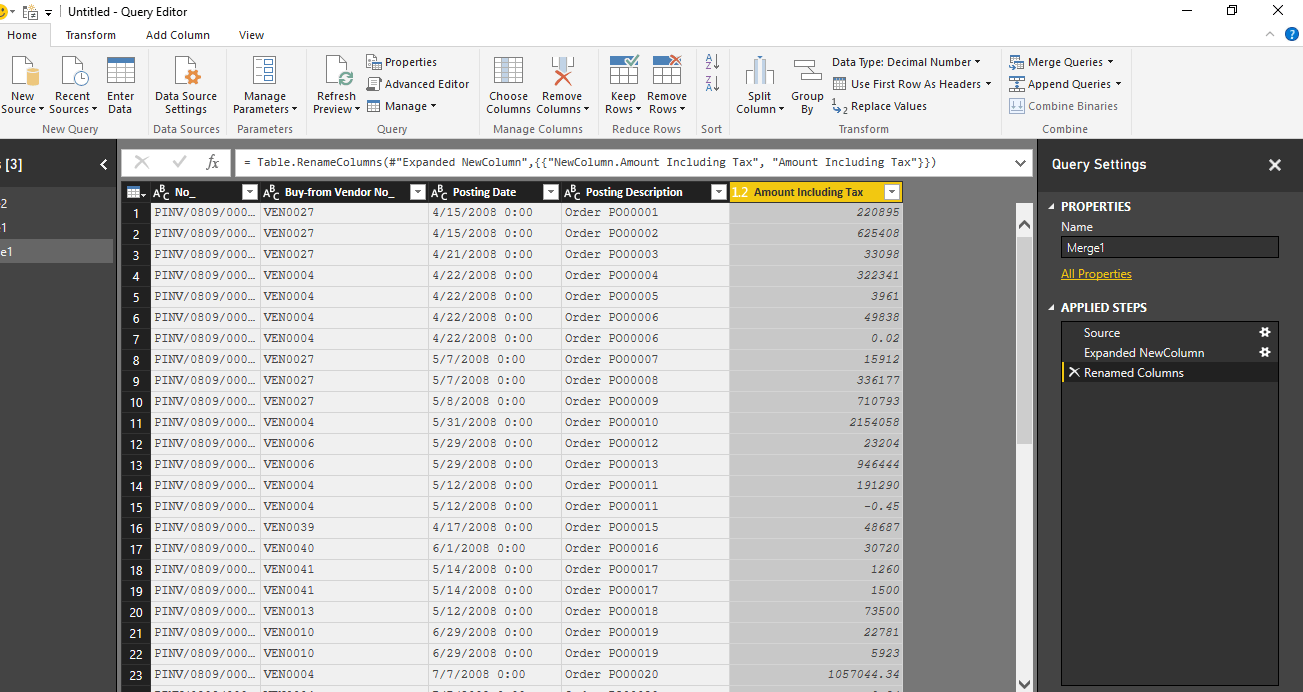1303x692 pixels.
Task: Open table options menu at grid corner
Action: pyautogui.click(x=135, y=192)
